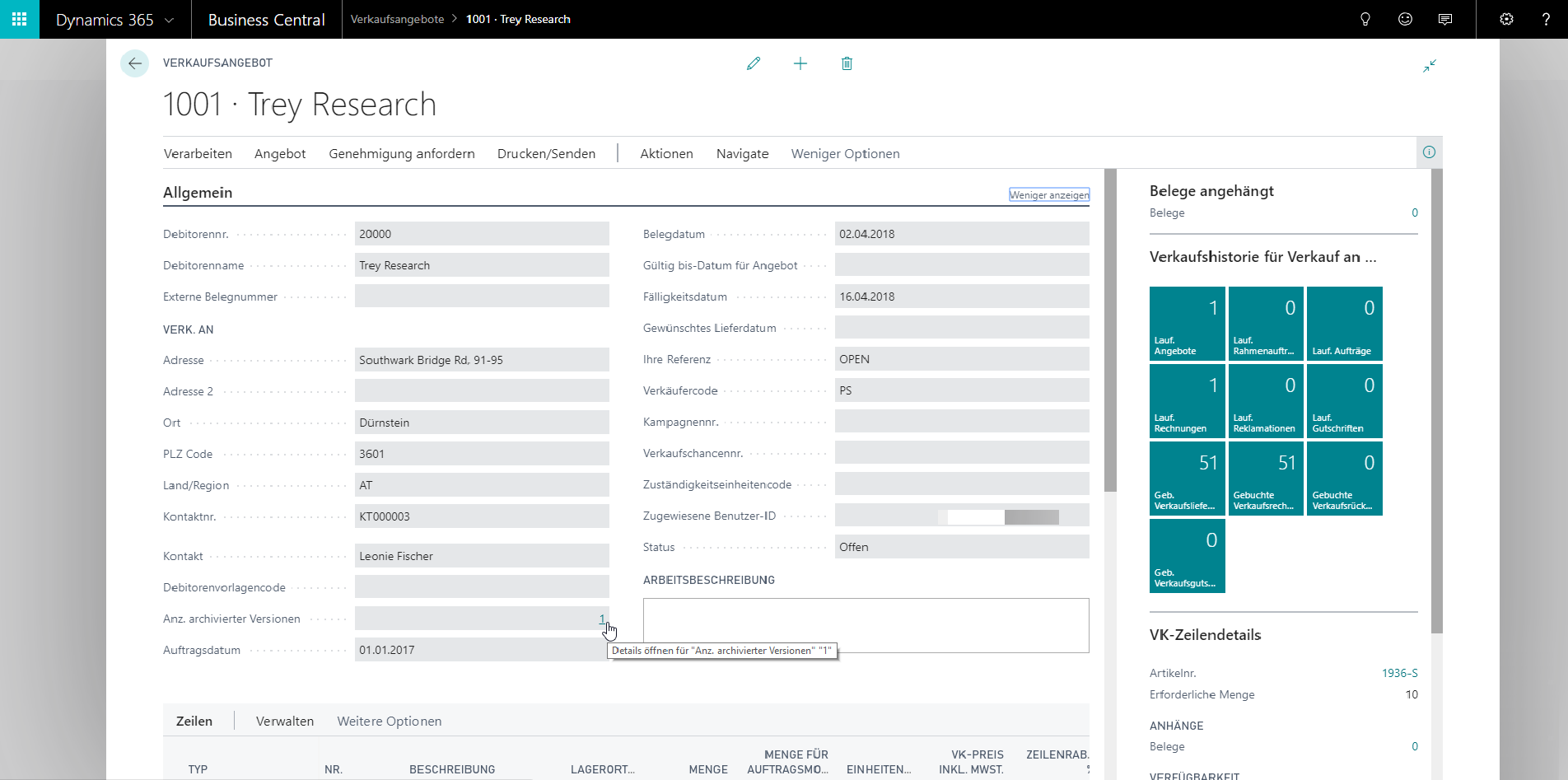Viewport: 1568px width, 780px height.
Task: Click the Land/Region field AT
Action: point(482,485)
